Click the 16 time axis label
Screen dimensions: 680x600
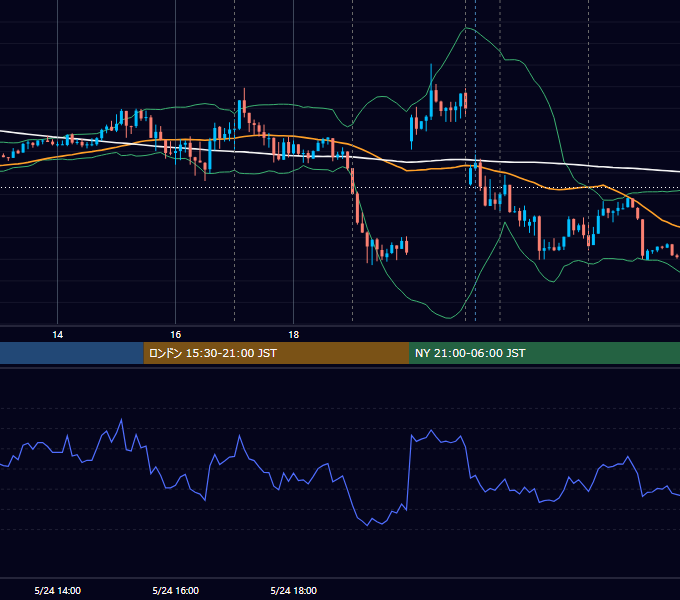click(175, 335)
